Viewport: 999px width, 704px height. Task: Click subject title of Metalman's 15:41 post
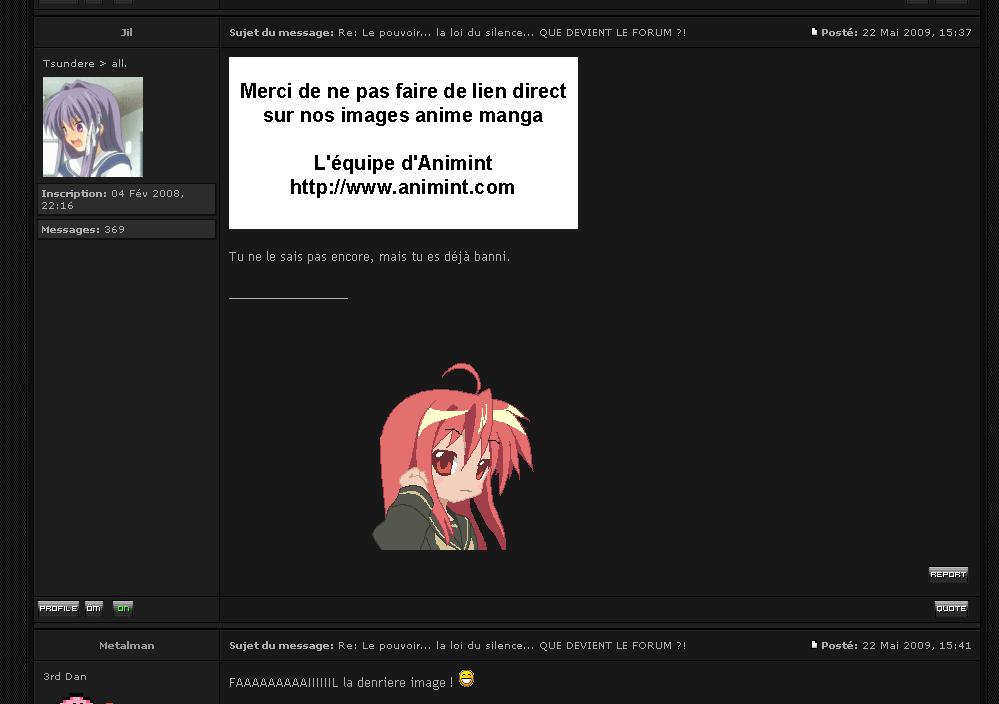point(511,645)
